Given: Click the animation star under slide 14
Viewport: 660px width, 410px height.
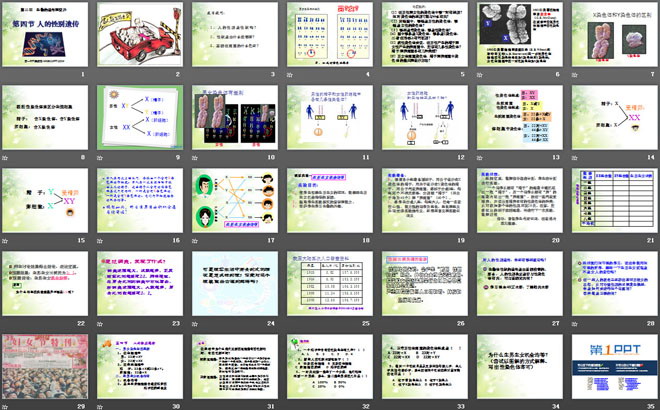Looking at the screenshot, I should pos(575,158).
